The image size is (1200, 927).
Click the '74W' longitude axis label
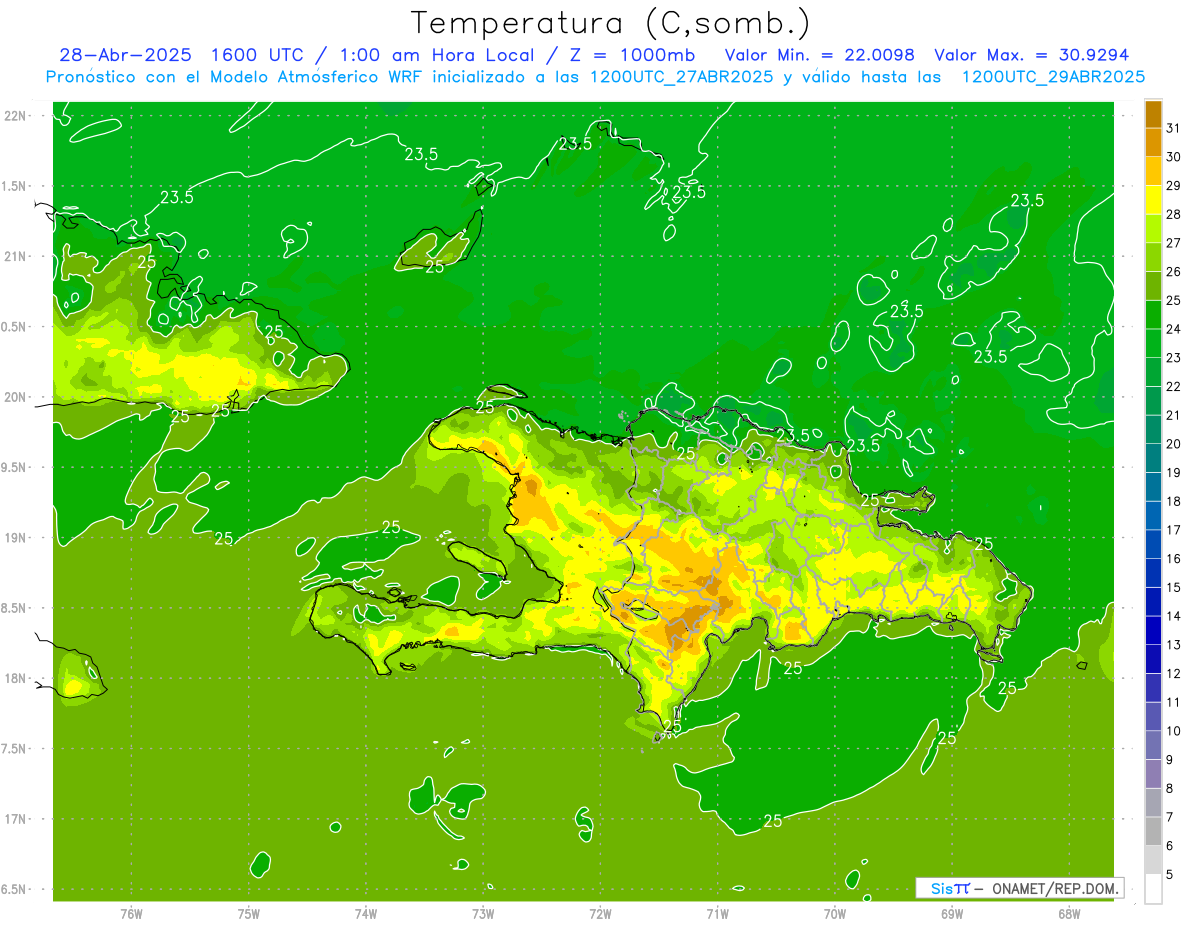366,914
